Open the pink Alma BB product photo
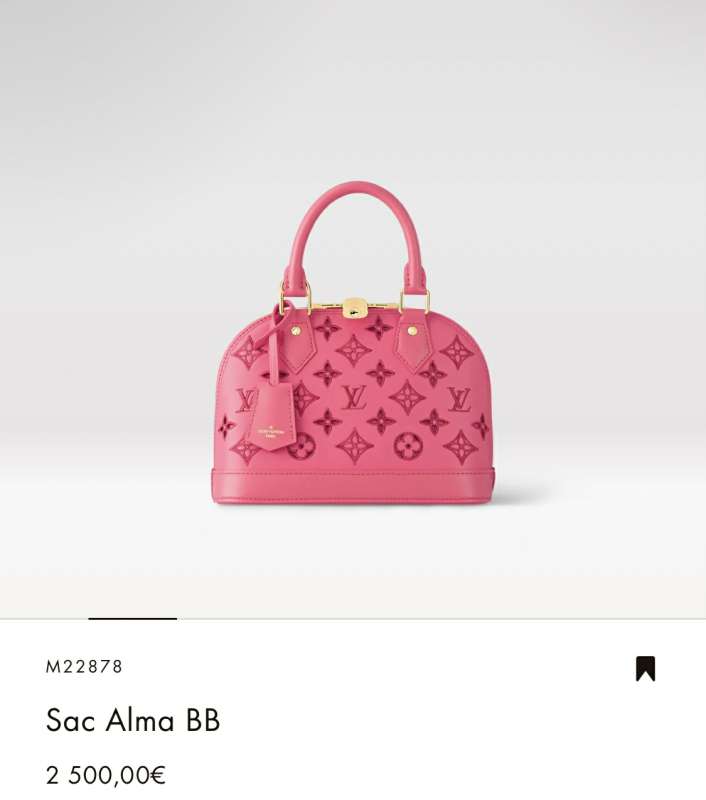 (x=353, y=343)
